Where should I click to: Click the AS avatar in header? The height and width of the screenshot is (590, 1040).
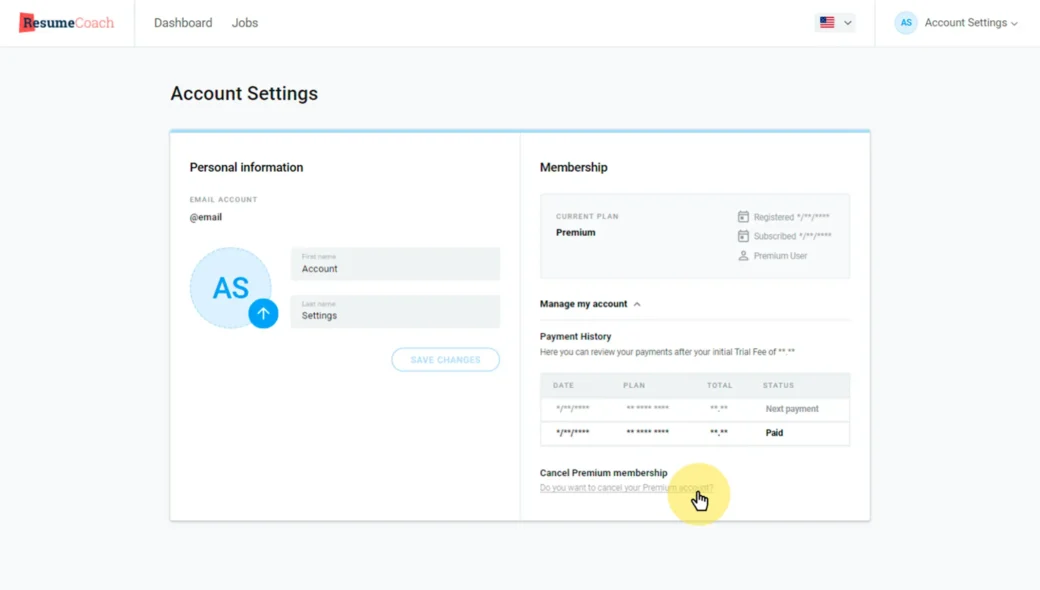tap(906, 23)
